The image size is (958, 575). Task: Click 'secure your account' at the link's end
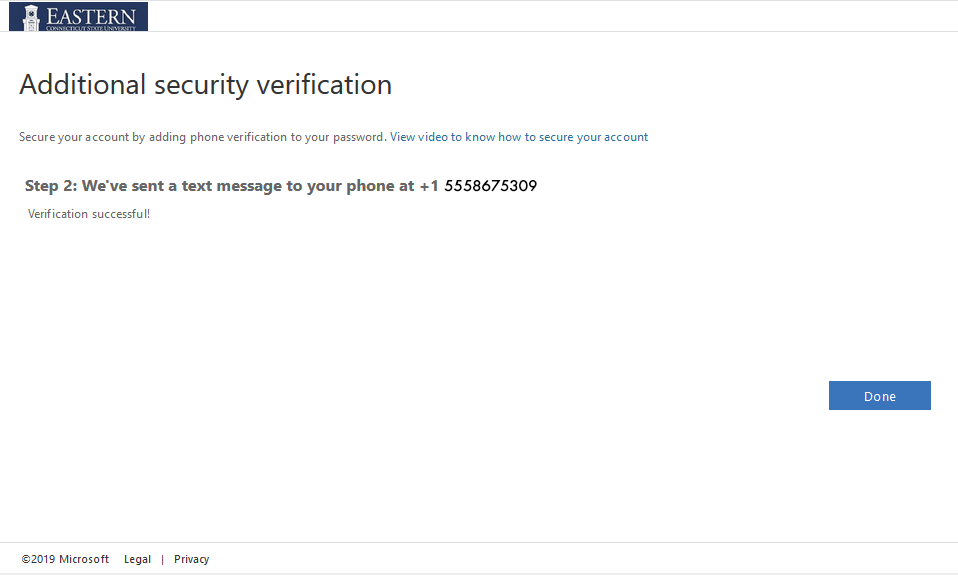[593, 137]
